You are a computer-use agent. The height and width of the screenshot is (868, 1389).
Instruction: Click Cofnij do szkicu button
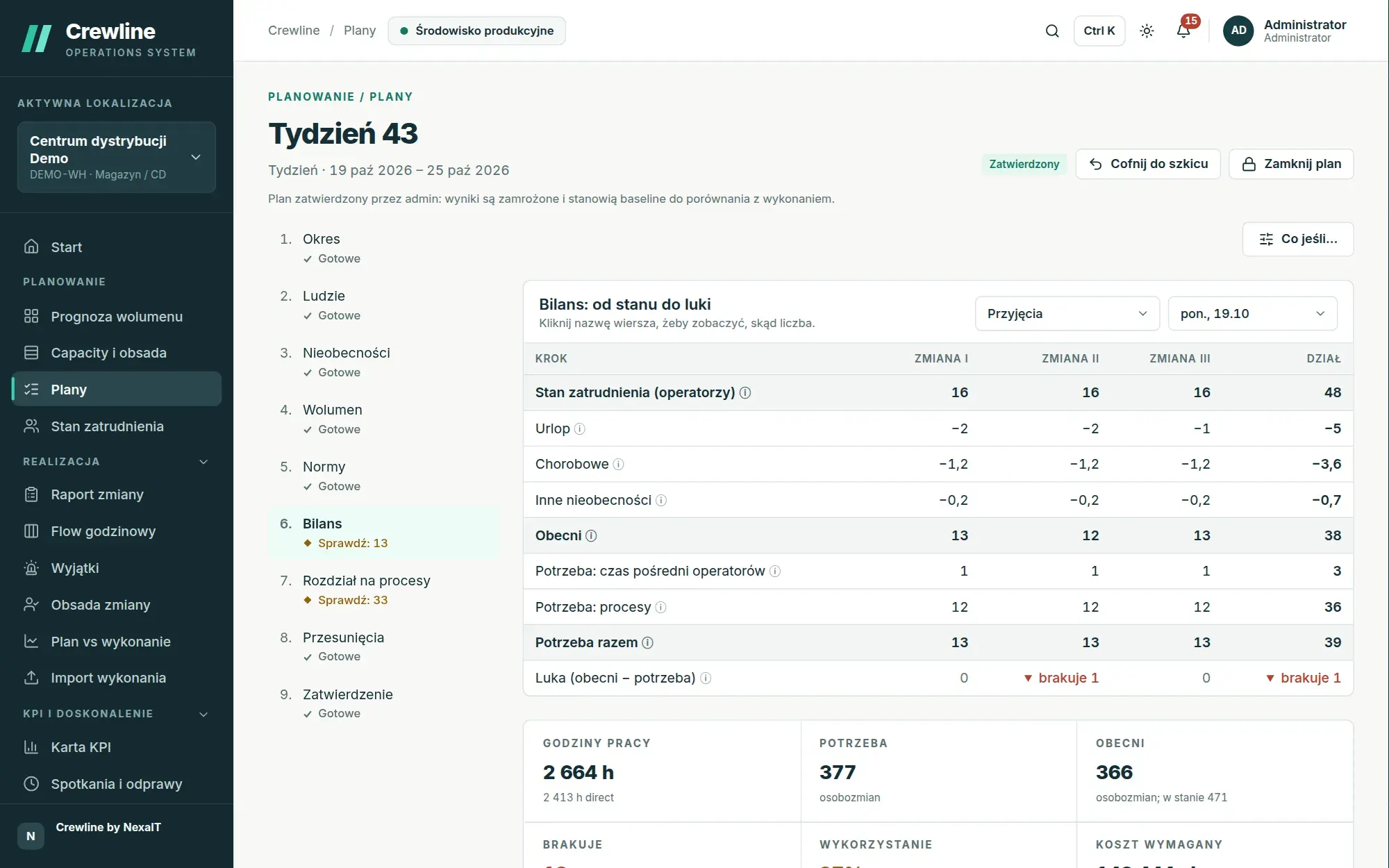(1148, 164)
